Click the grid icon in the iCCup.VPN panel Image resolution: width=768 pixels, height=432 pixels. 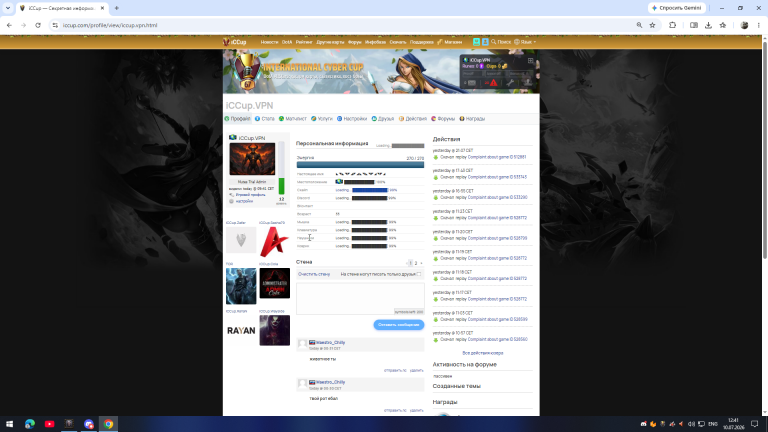click(530, 60)
